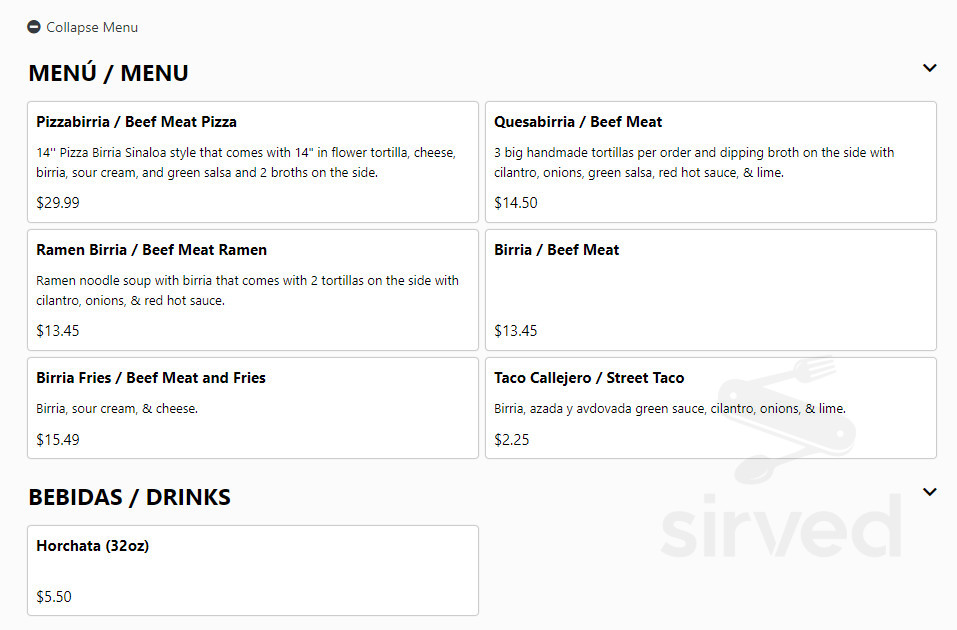Viewport: 957px width, 630px height.
Task: Click the MENÚ / MENU section heading
Action: tap(108, 73)
